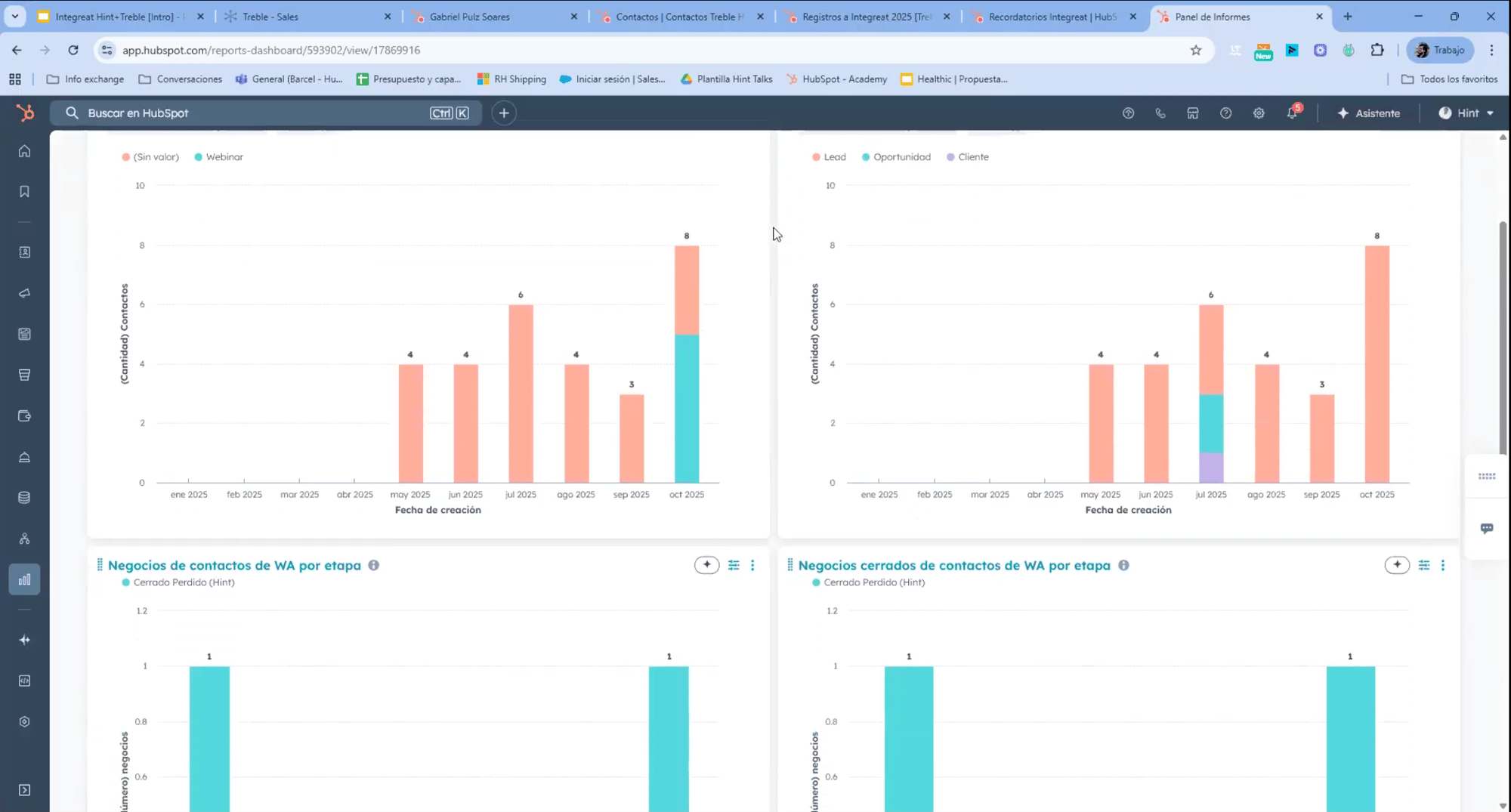Image resolution: width=1511 pixels, height=812 pixels.
Task: Open filters for Negocios de contactos report
Action: tap(734, 565)
